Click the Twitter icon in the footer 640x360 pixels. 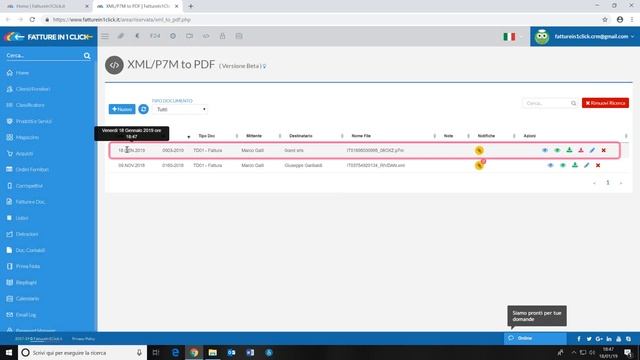pyautogui.click(x=589, y=339)
